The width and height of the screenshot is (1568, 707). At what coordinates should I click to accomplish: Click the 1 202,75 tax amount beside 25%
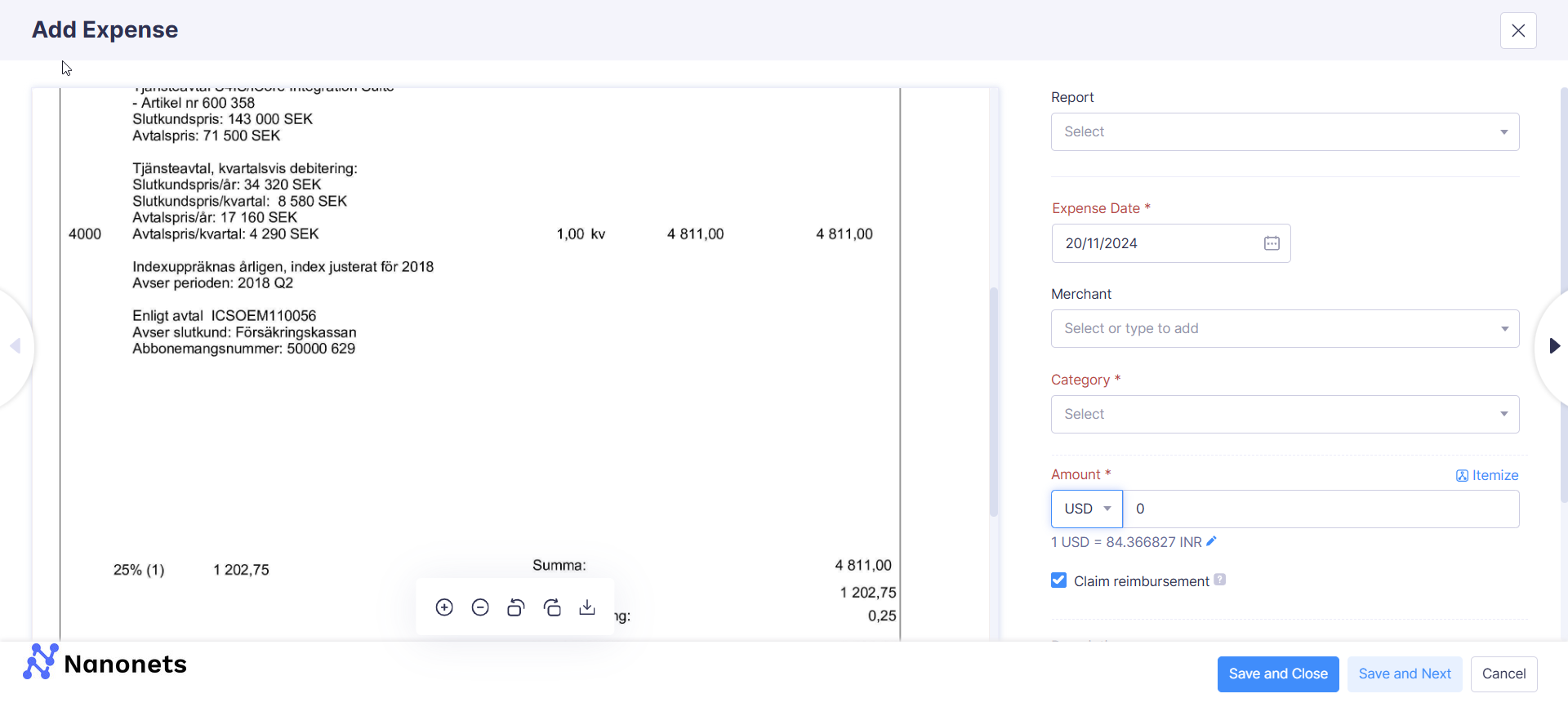tap(241, 570)
